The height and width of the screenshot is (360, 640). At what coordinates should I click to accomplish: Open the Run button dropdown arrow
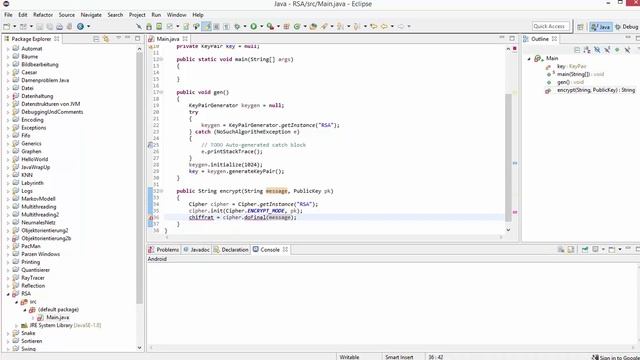[x=261, y=27]
